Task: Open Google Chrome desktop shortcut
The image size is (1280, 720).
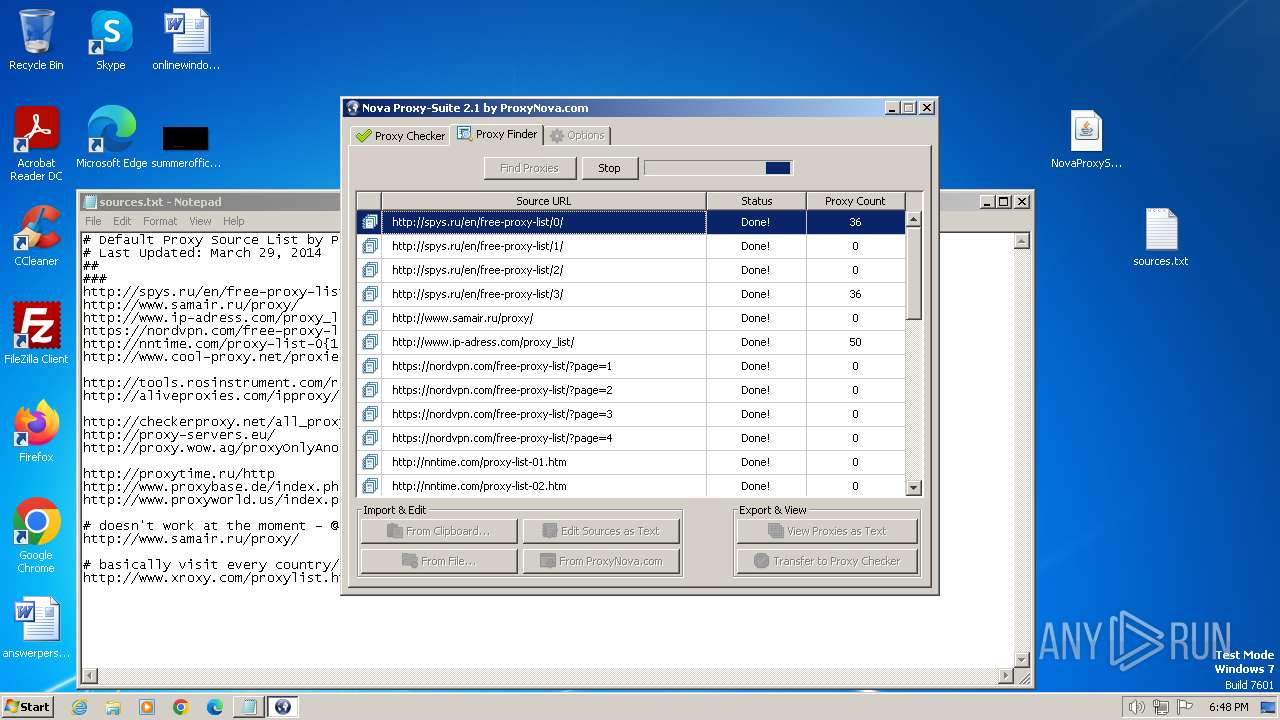Action: click(36, 536)
